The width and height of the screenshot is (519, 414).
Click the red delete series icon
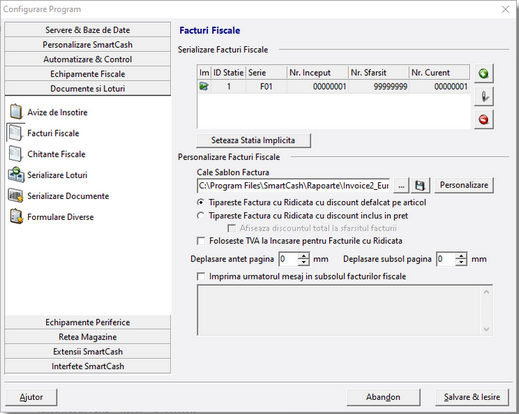tap(483, 119)
